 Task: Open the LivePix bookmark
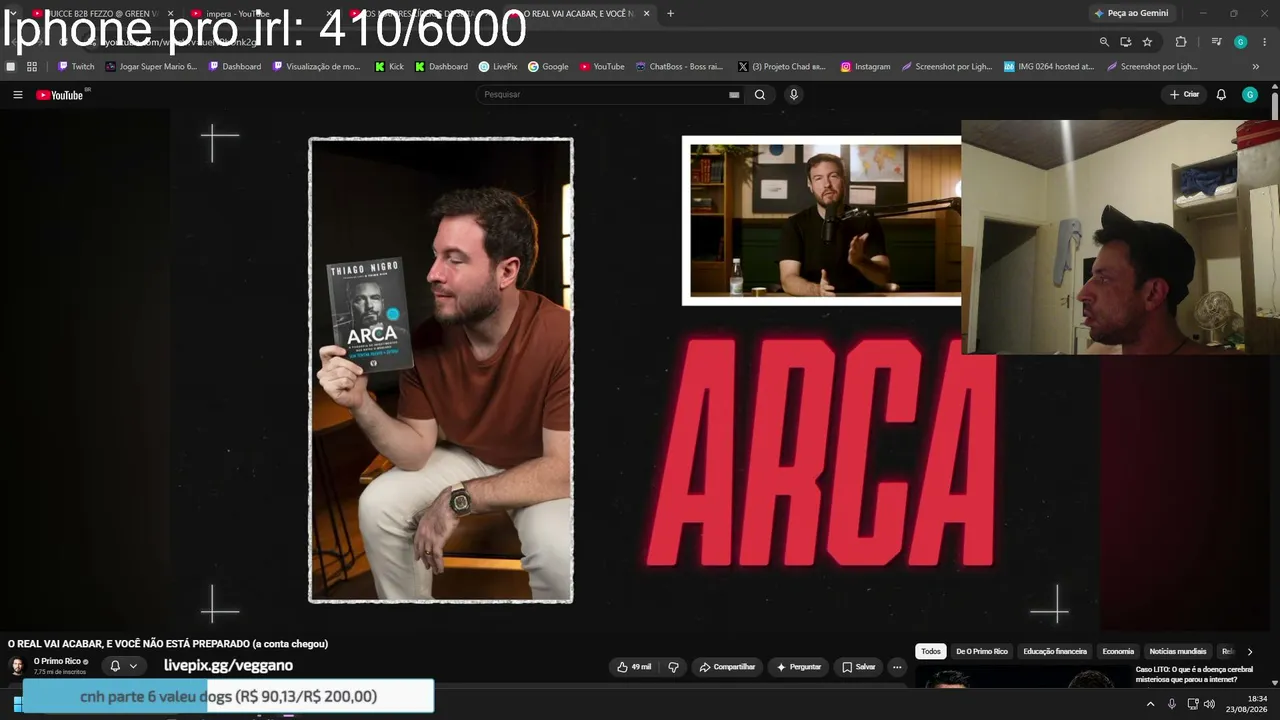point(498,67)
